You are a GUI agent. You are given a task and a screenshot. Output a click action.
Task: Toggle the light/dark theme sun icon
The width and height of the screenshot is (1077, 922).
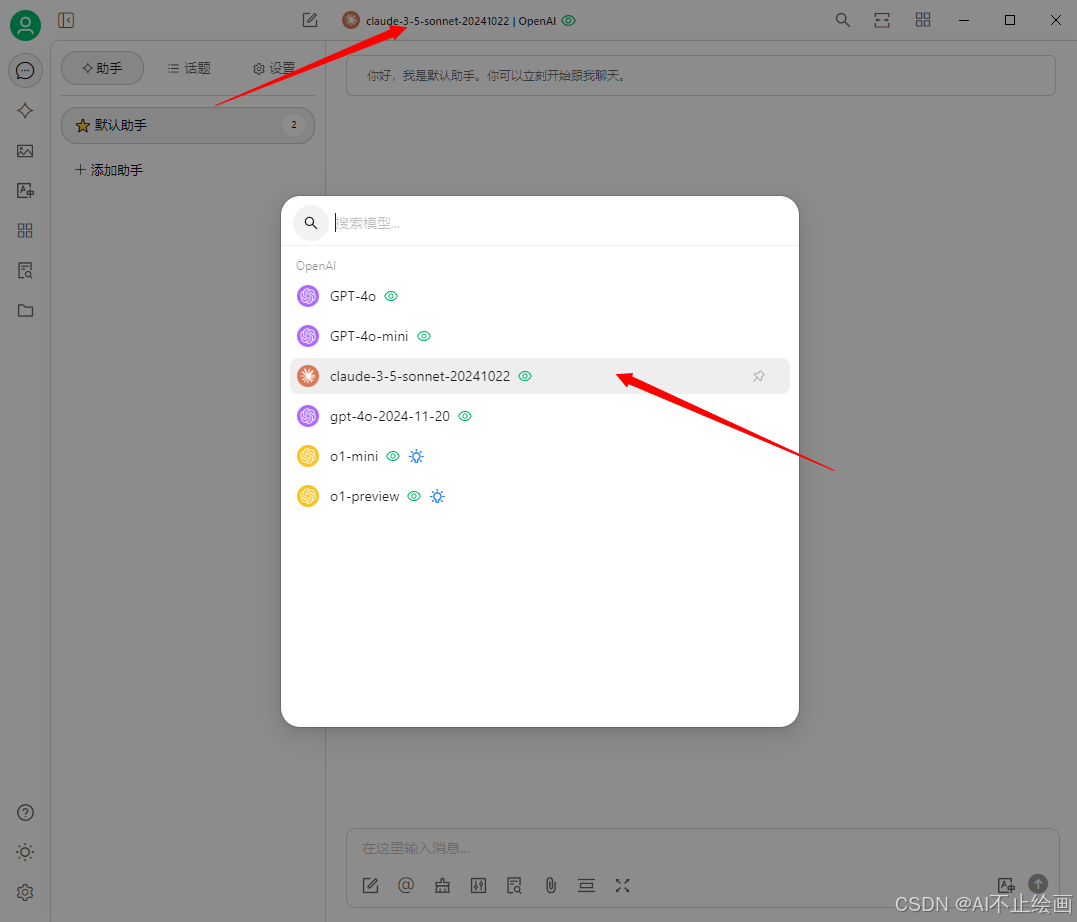(25, 853)
